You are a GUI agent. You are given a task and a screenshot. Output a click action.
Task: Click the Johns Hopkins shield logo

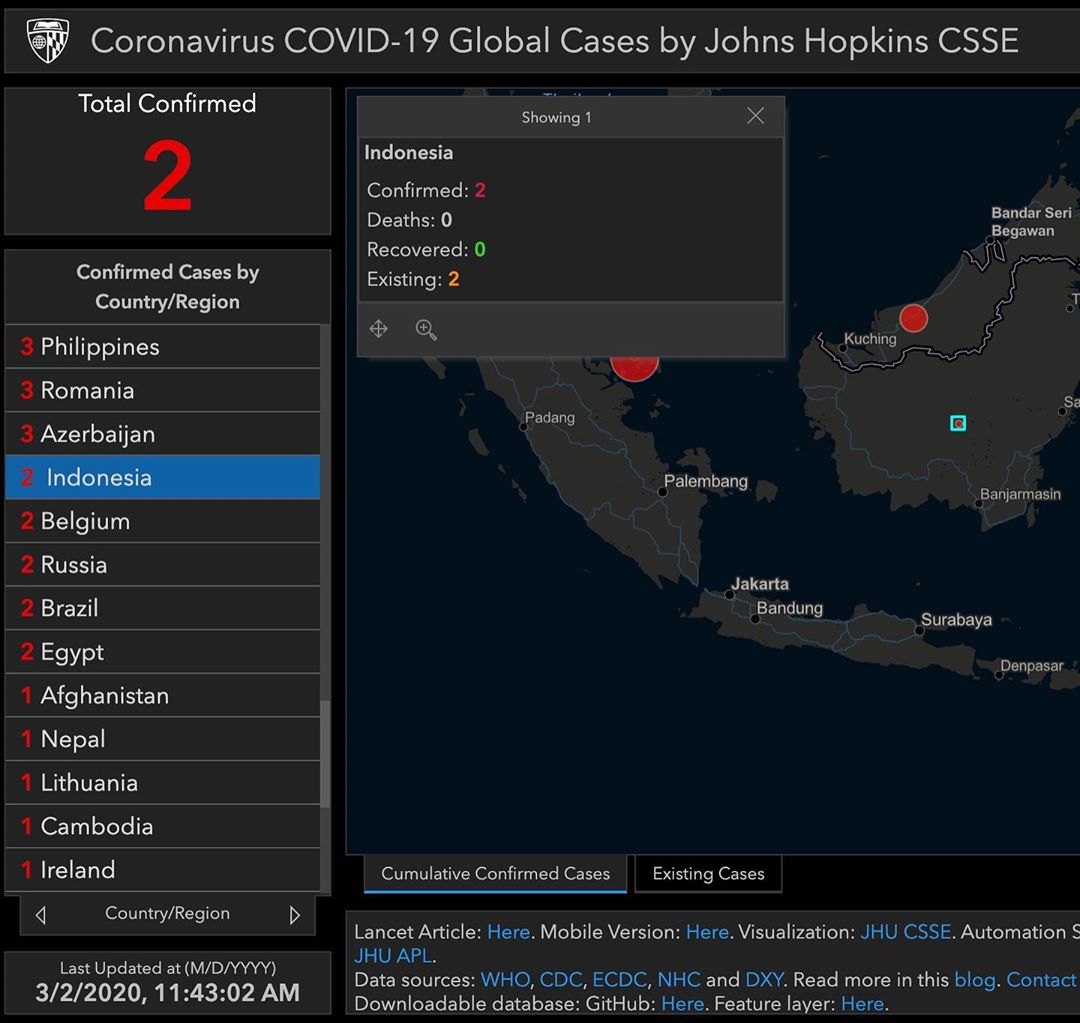tap(48, 41)
